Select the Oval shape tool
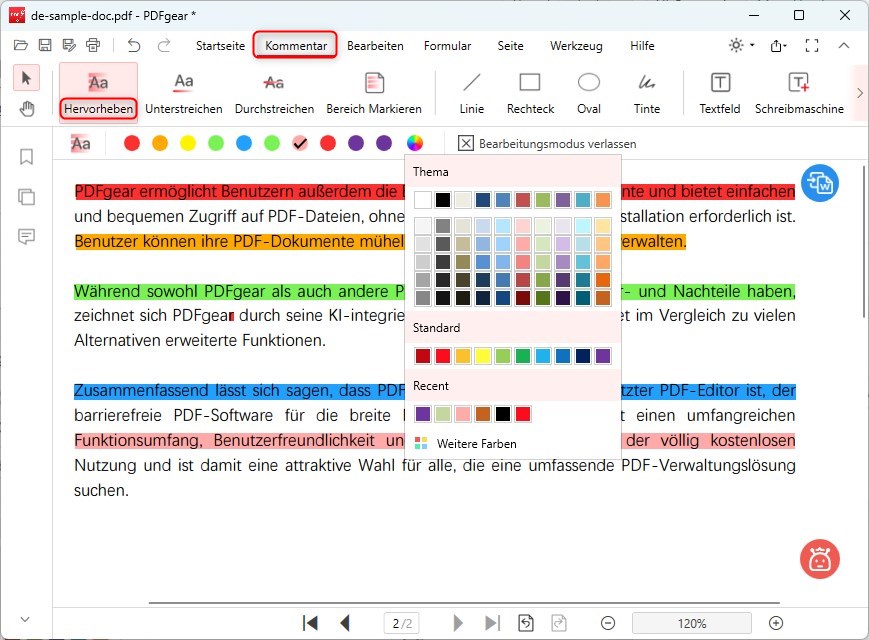This screenshot has width=869, height=640. [589, 93]
